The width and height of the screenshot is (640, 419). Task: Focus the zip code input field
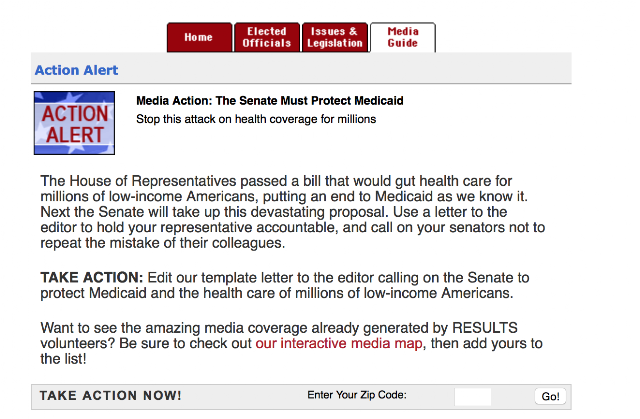click(473, 397)
